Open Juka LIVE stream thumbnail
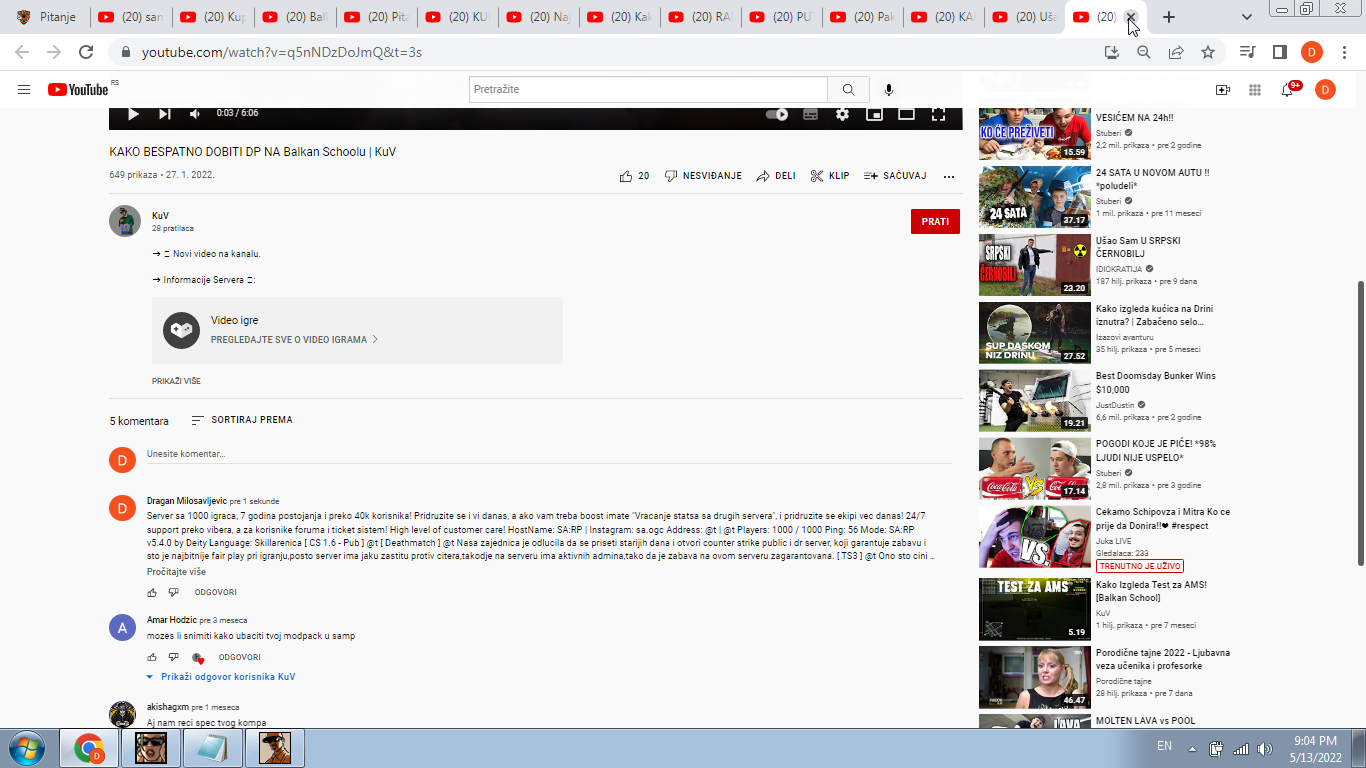 point(1034,536)
